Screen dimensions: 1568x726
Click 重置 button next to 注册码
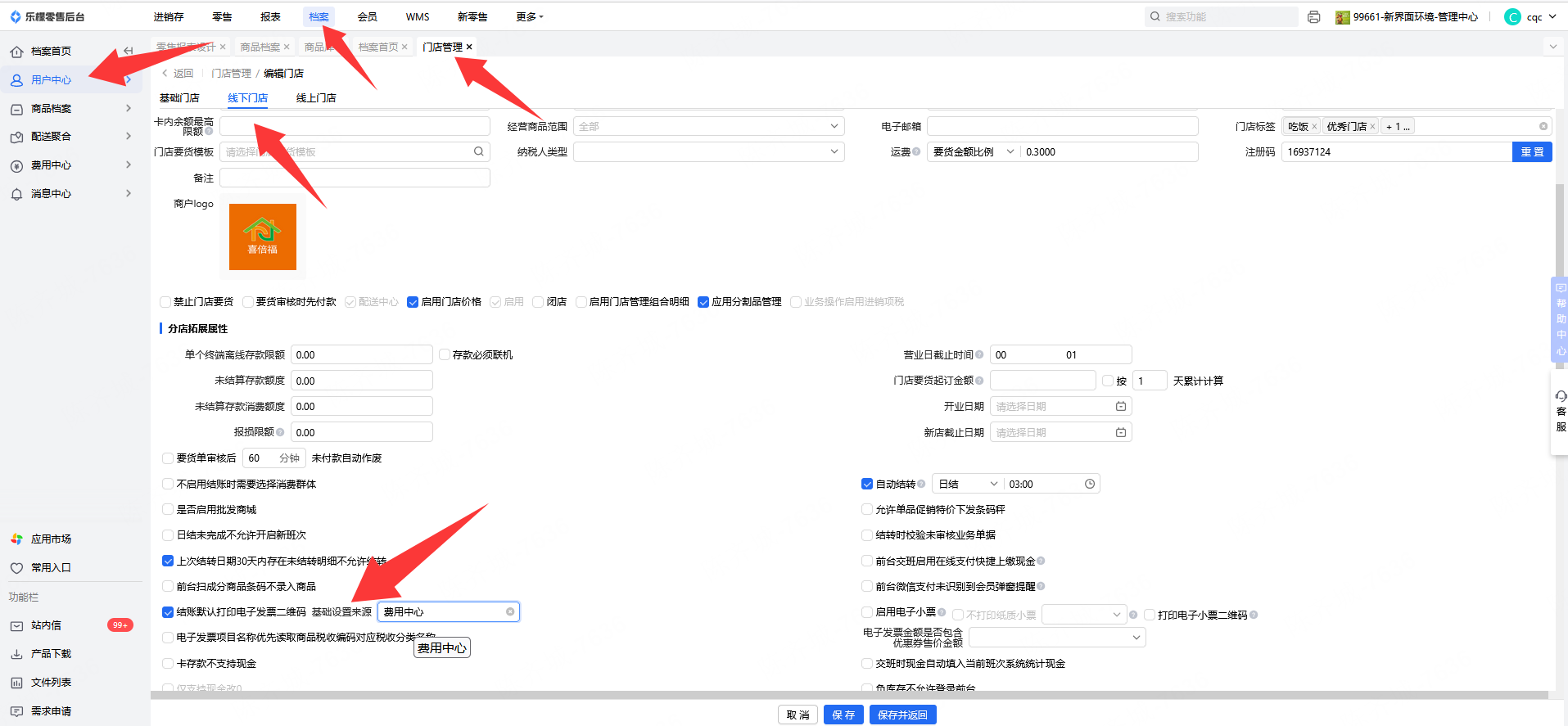(1532, 152)
